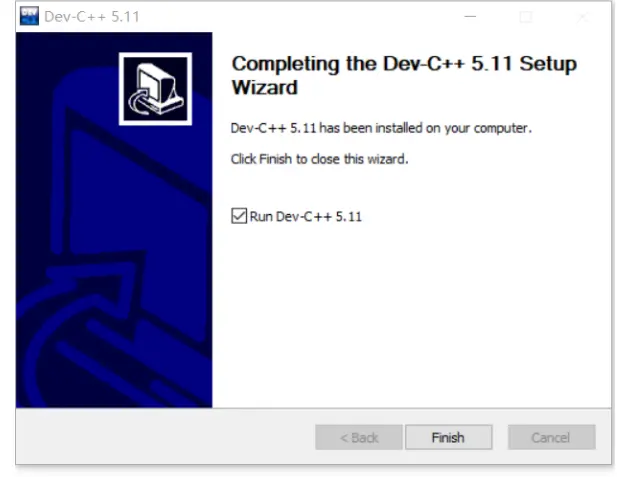Click the Dev-C++ logo in title bar

29,16
